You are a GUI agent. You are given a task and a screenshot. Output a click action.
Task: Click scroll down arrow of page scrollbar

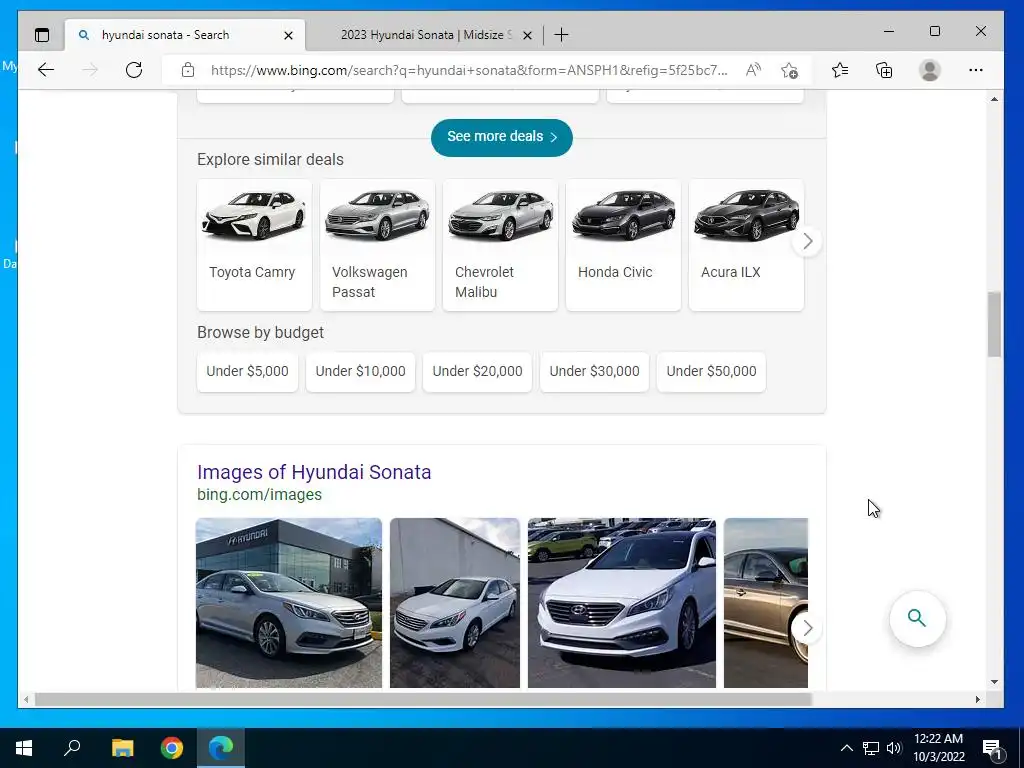[x=994, y=682]
